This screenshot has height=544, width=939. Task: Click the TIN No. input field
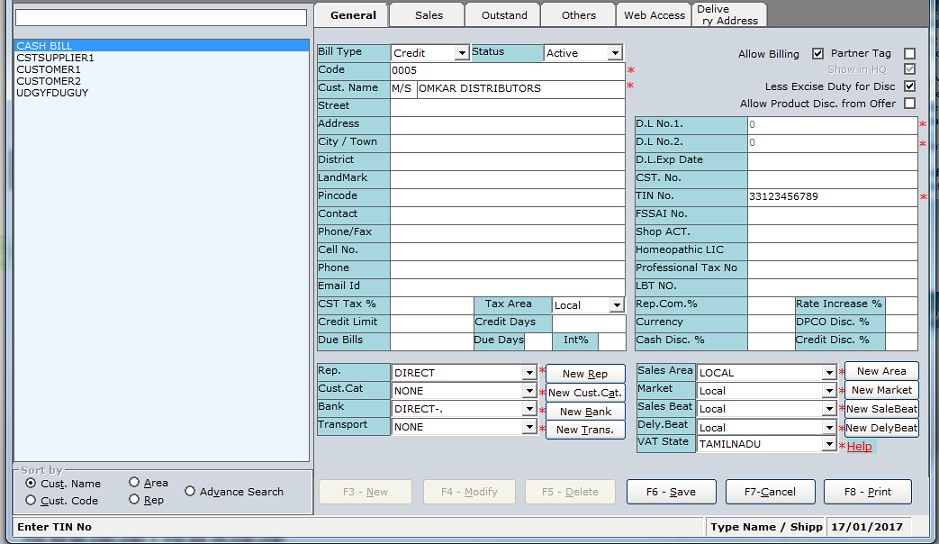point(831,197)
